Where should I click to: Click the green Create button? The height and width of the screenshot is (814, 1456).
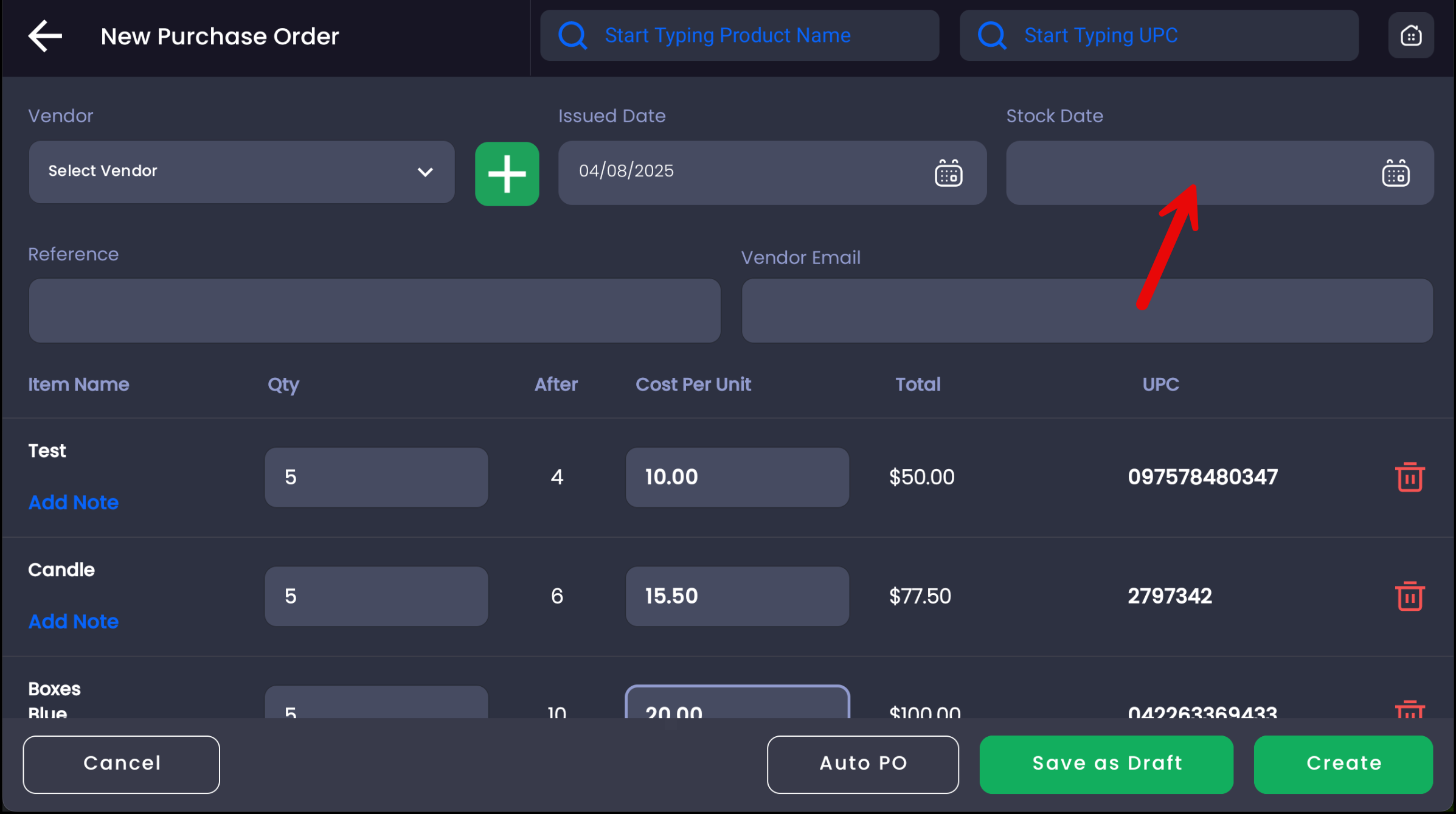tap(1343, 764)
